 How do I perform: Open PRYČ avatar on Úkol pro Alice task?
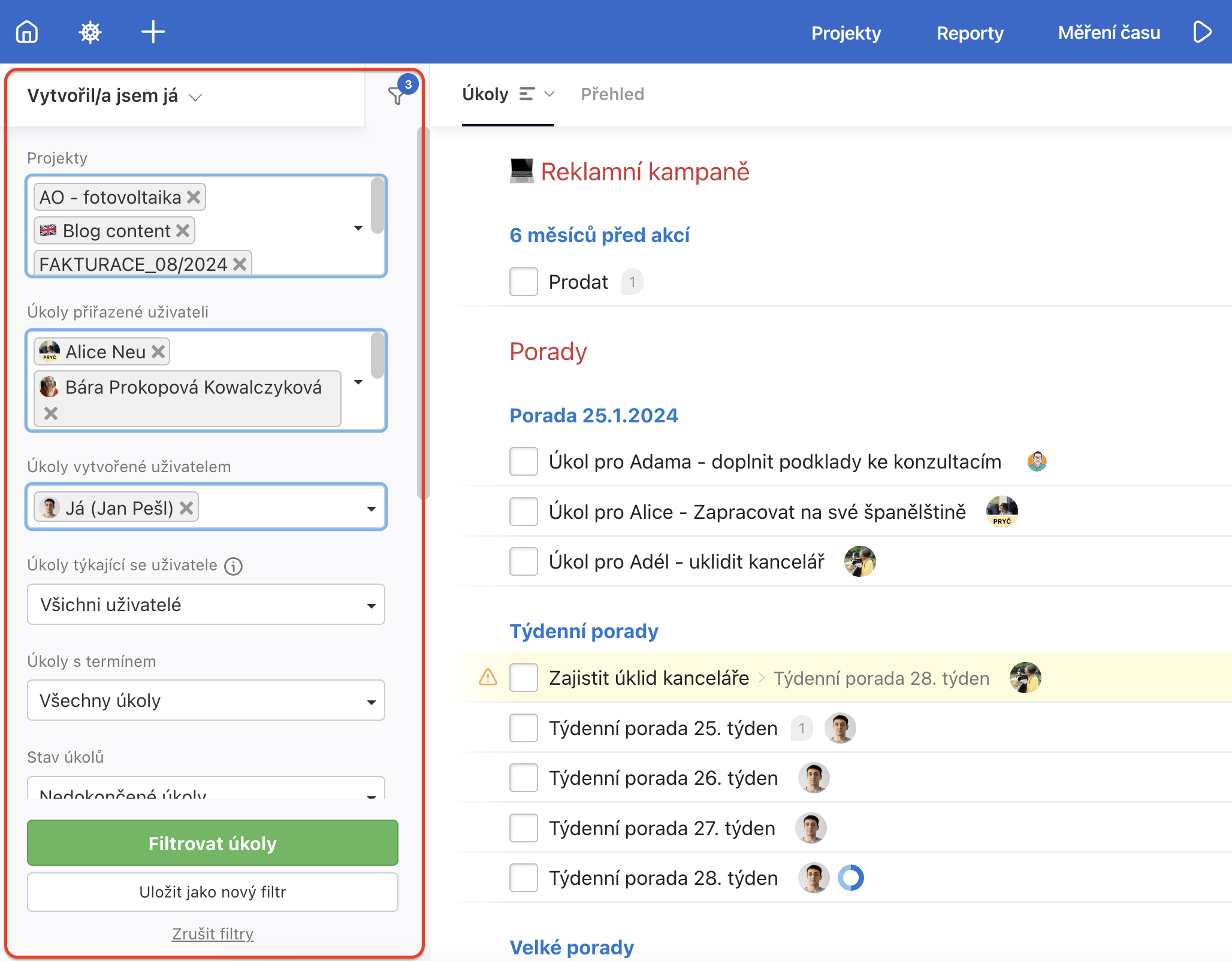(1002, 512)
